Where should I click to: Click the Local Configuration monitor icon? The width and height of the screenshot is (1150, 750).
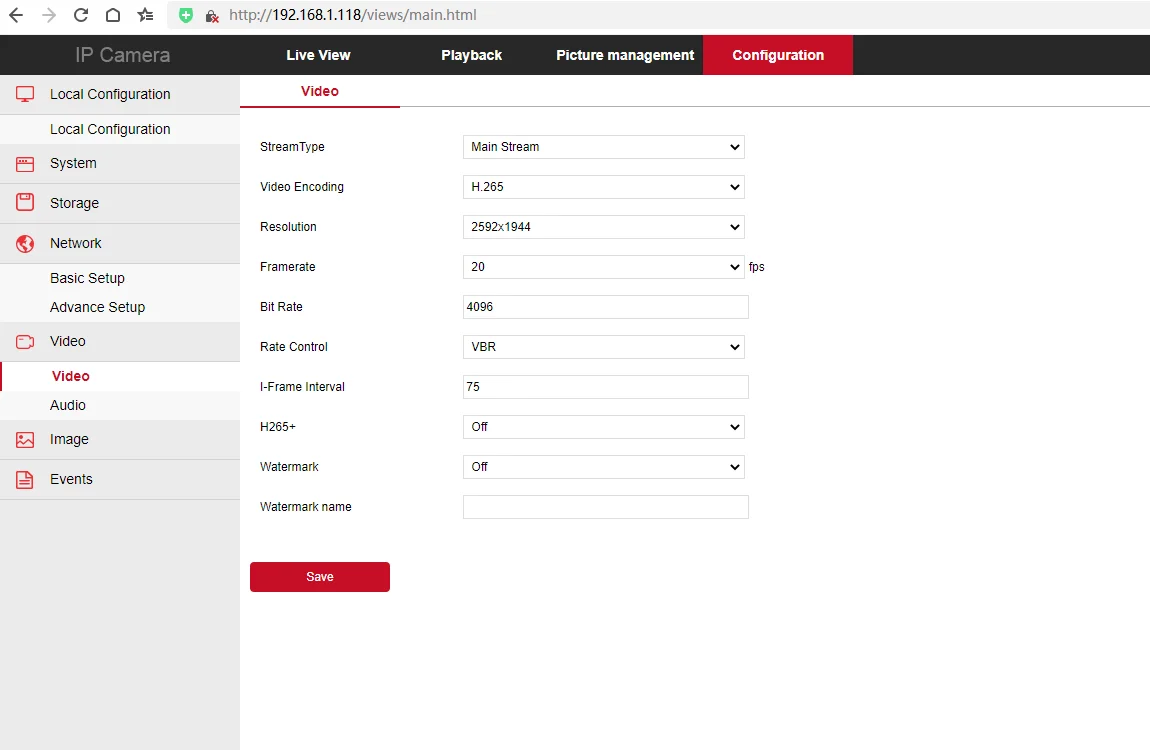[x=25, y=94]
